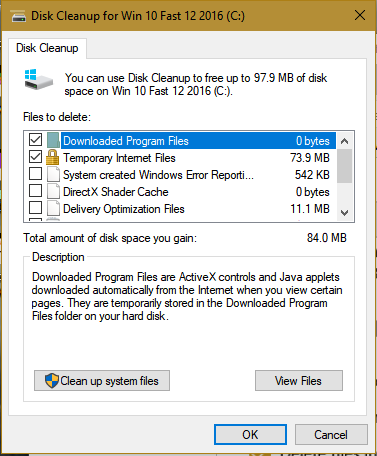The image size is (377, 456).
Task: Click the Delivery Optimization Files page icon
Action: point(53,208)
